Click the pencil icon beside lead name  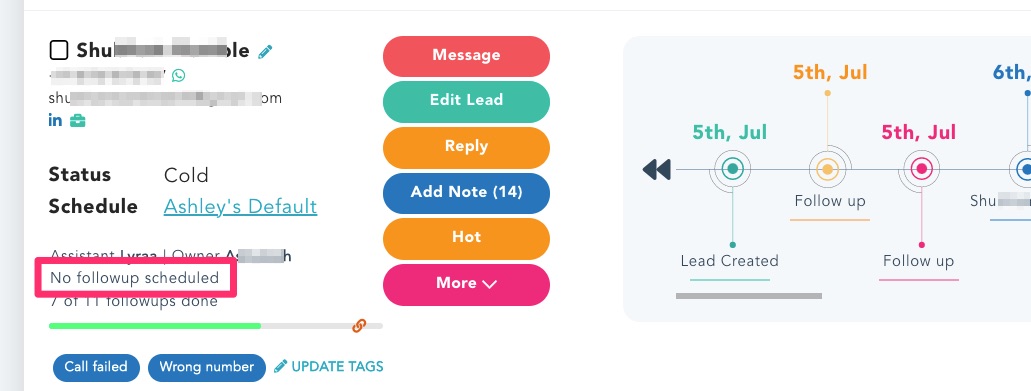click(x=266, y=51)
